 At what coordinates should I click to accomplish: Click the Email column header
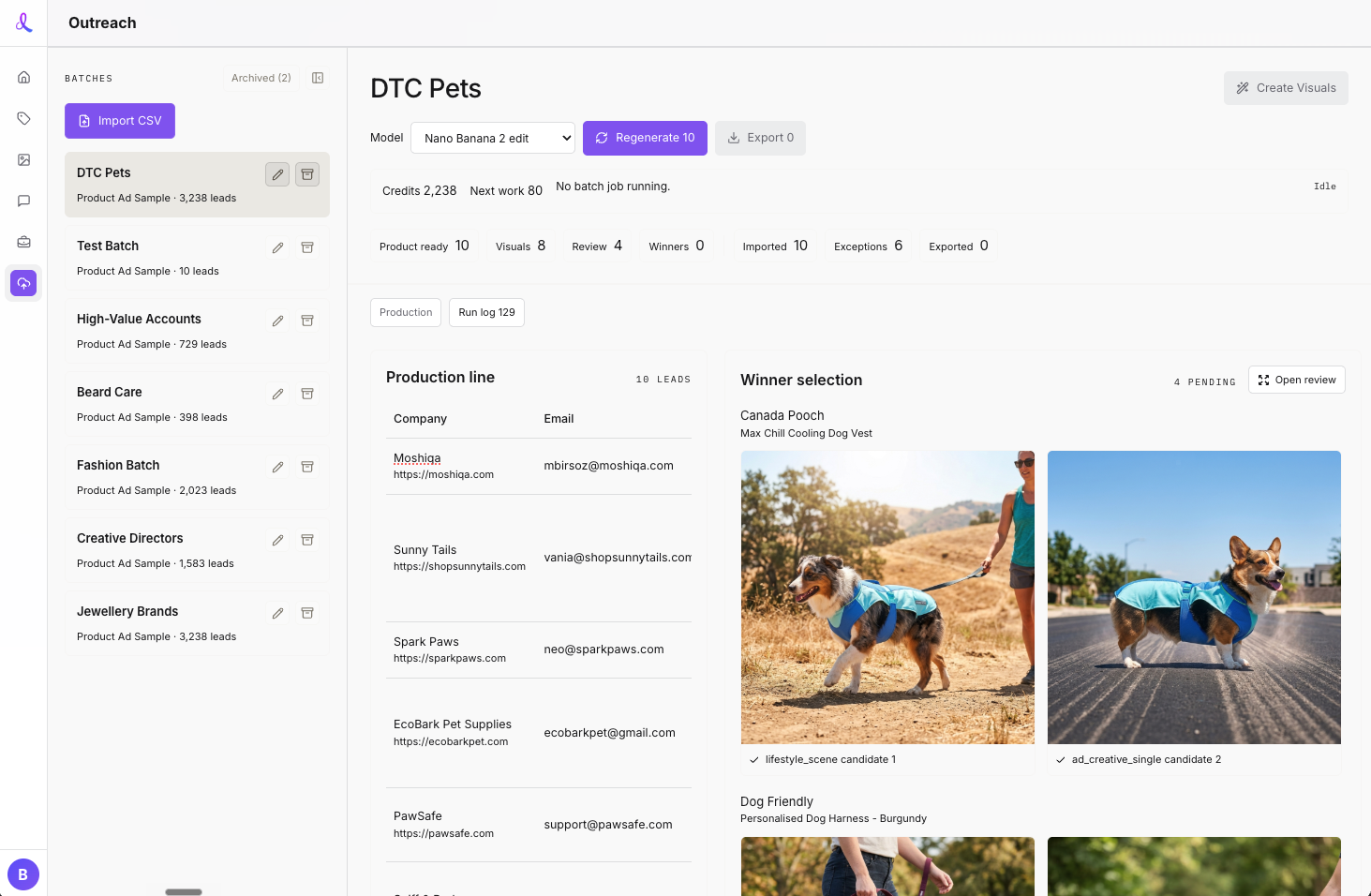pyautogui.click(x=559, y=418)
